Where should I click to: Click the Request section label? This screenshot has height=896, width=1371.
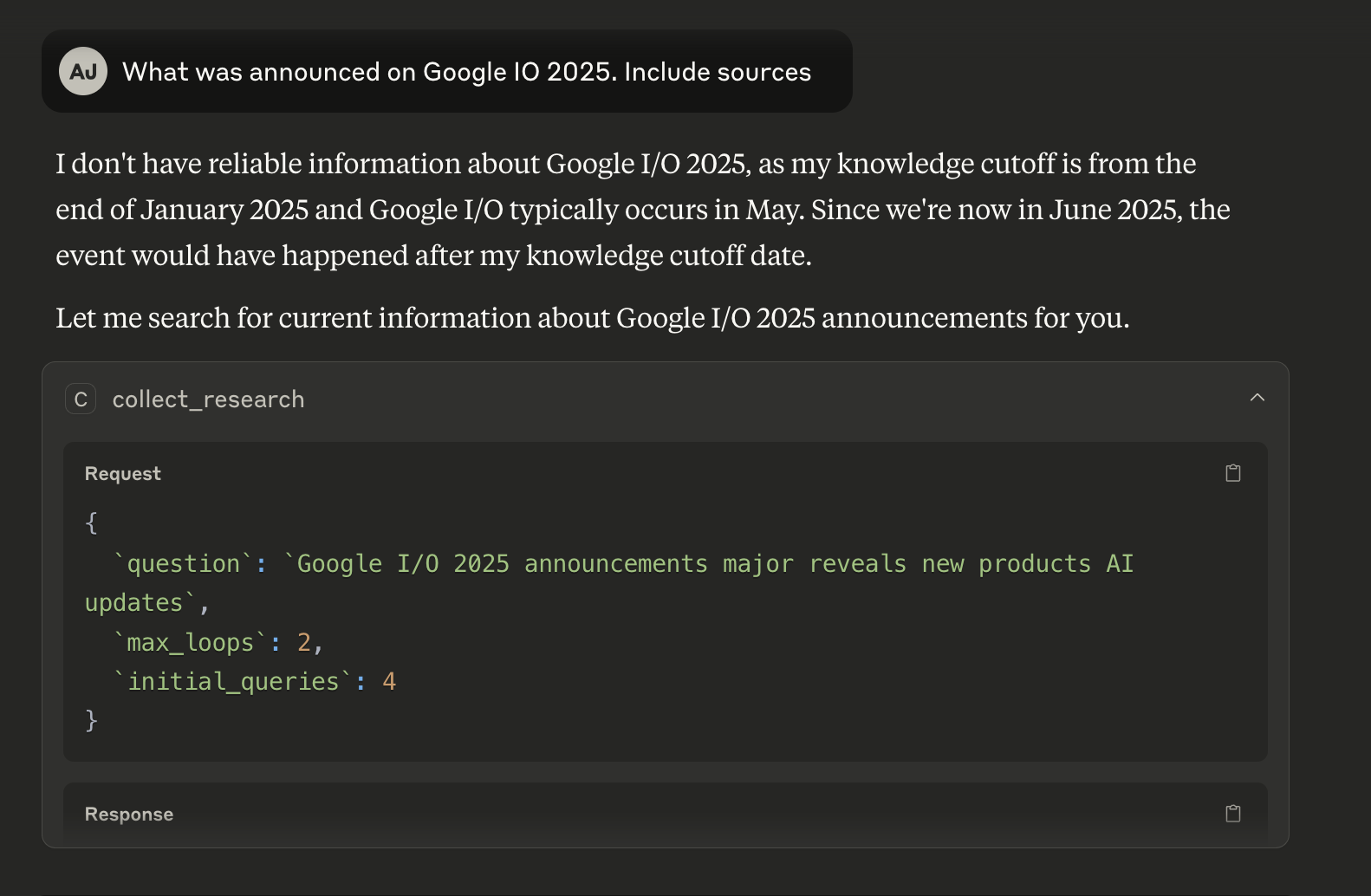[x=123, y=474]
